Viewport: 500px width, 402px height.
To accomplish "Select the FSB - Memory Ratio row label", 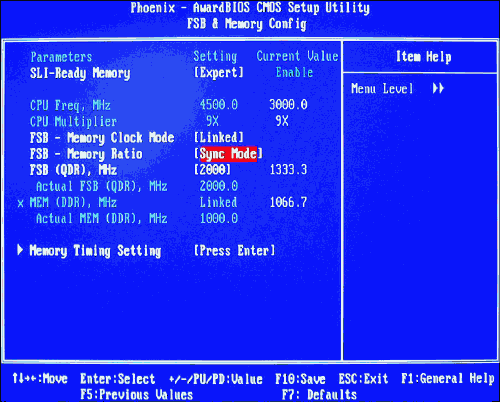I will 86,154.
